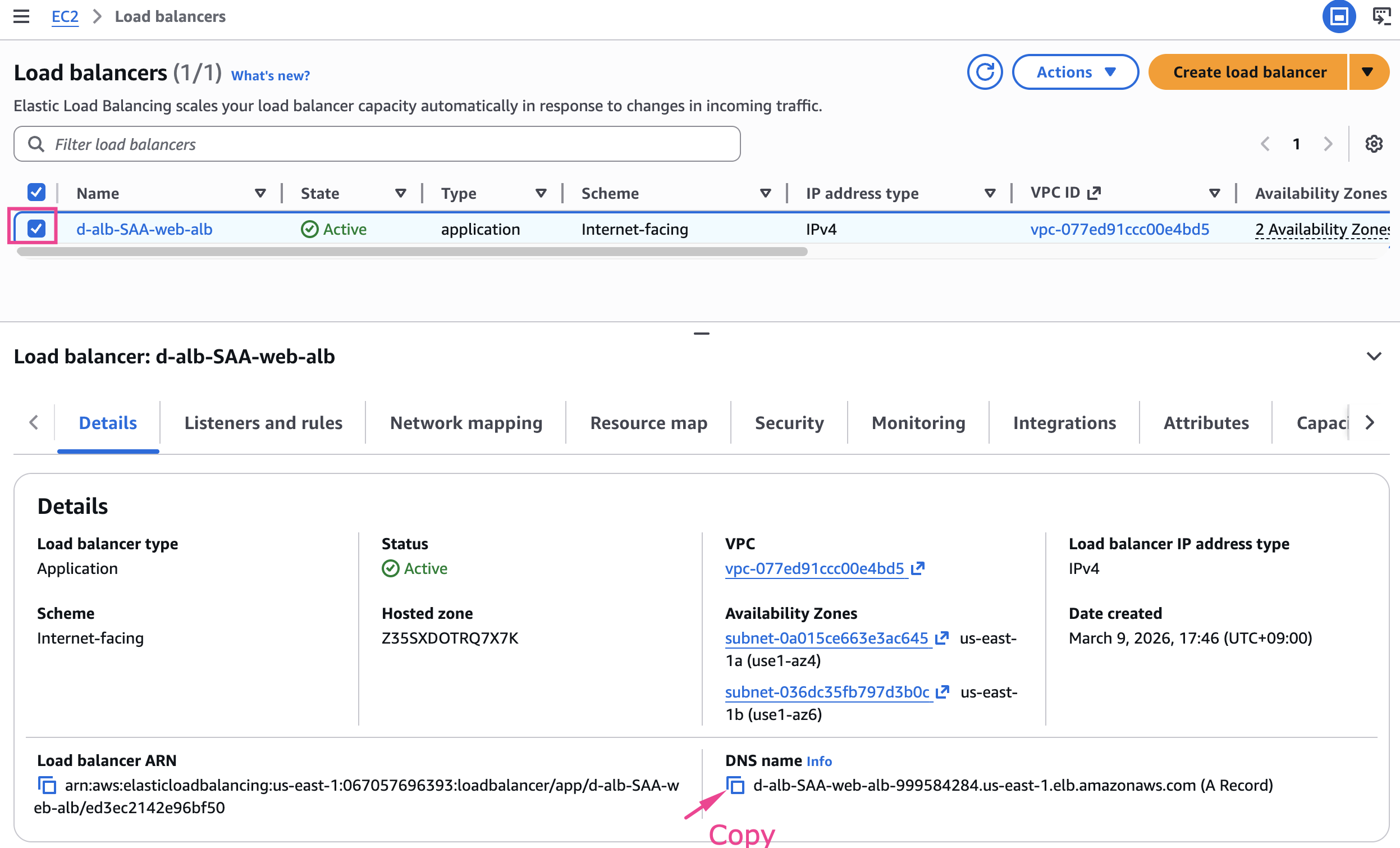The width and height of the screenshot is (1400, 848).
Task: Open the hamburger navigation menu
Action: pyautogui.click(x=21, y=16)
